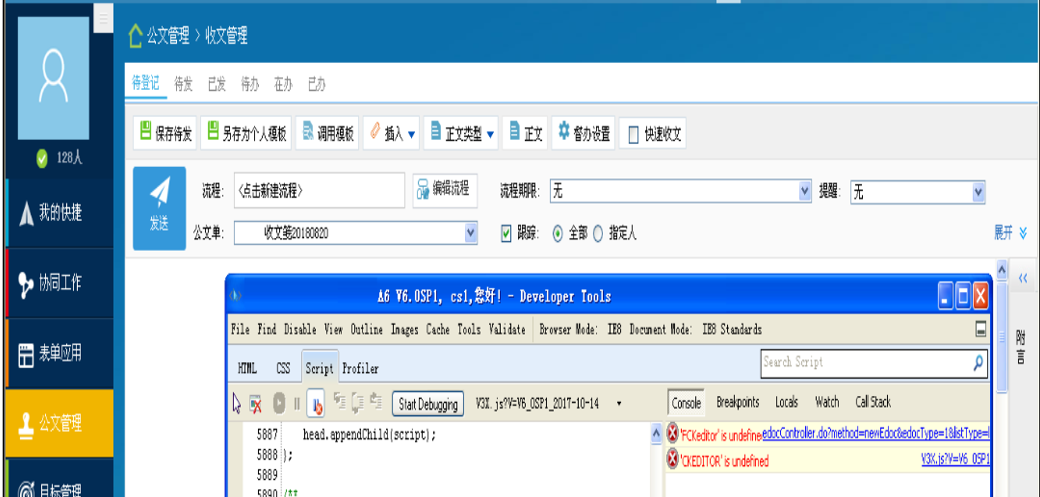Open the 正文类型 dropdown menu
This screenshot has height=497, width=1040.
[461, 133]
